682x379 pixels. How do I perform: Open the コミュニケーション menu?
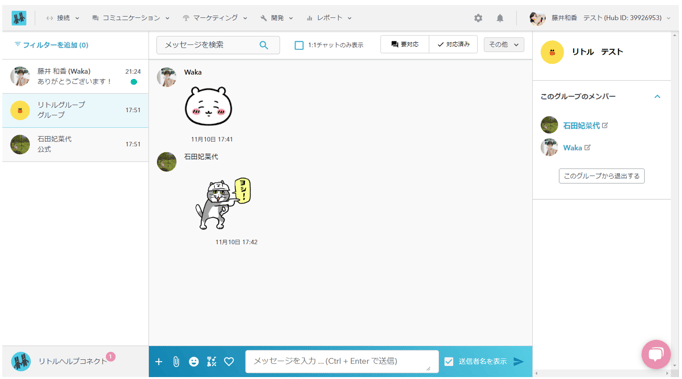point(130,18)
